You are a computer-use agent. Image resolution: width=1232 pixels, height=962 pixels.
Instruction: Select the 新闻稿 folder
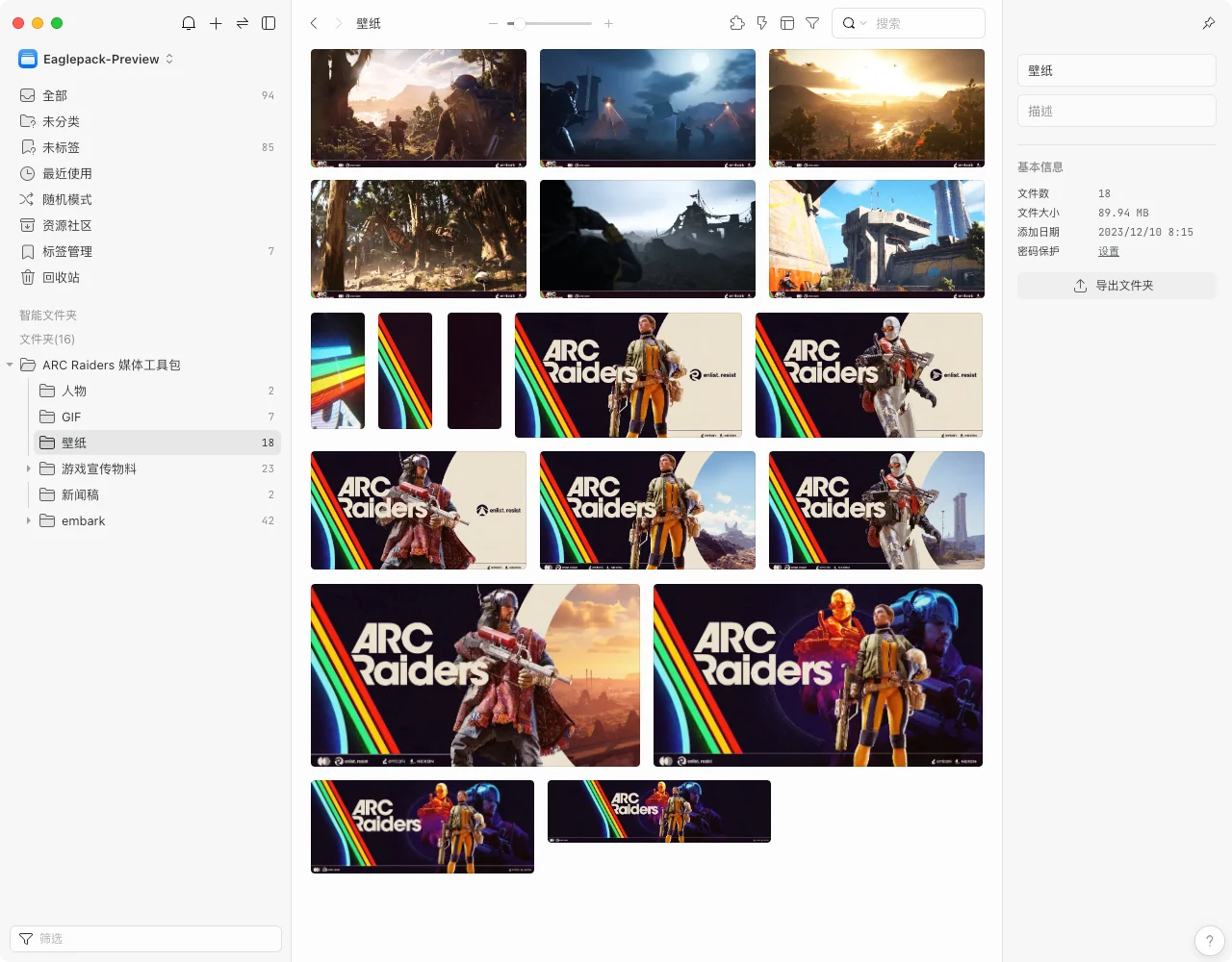pos(156,494)
